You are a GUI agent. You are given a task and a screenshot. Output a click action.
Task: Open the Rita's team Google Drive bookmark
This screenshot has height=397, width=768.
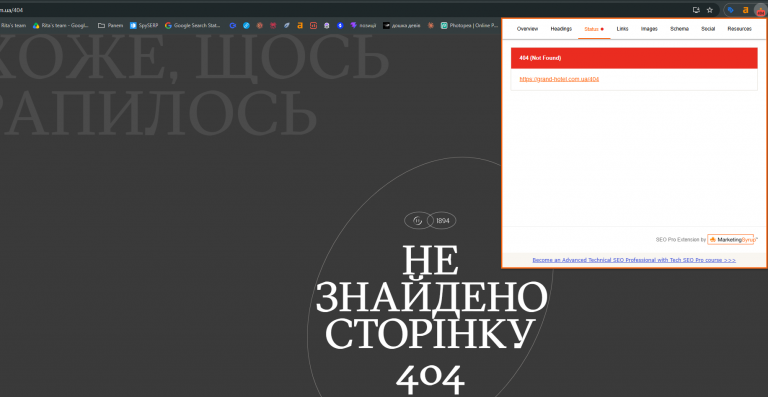(x=61, y=25)
